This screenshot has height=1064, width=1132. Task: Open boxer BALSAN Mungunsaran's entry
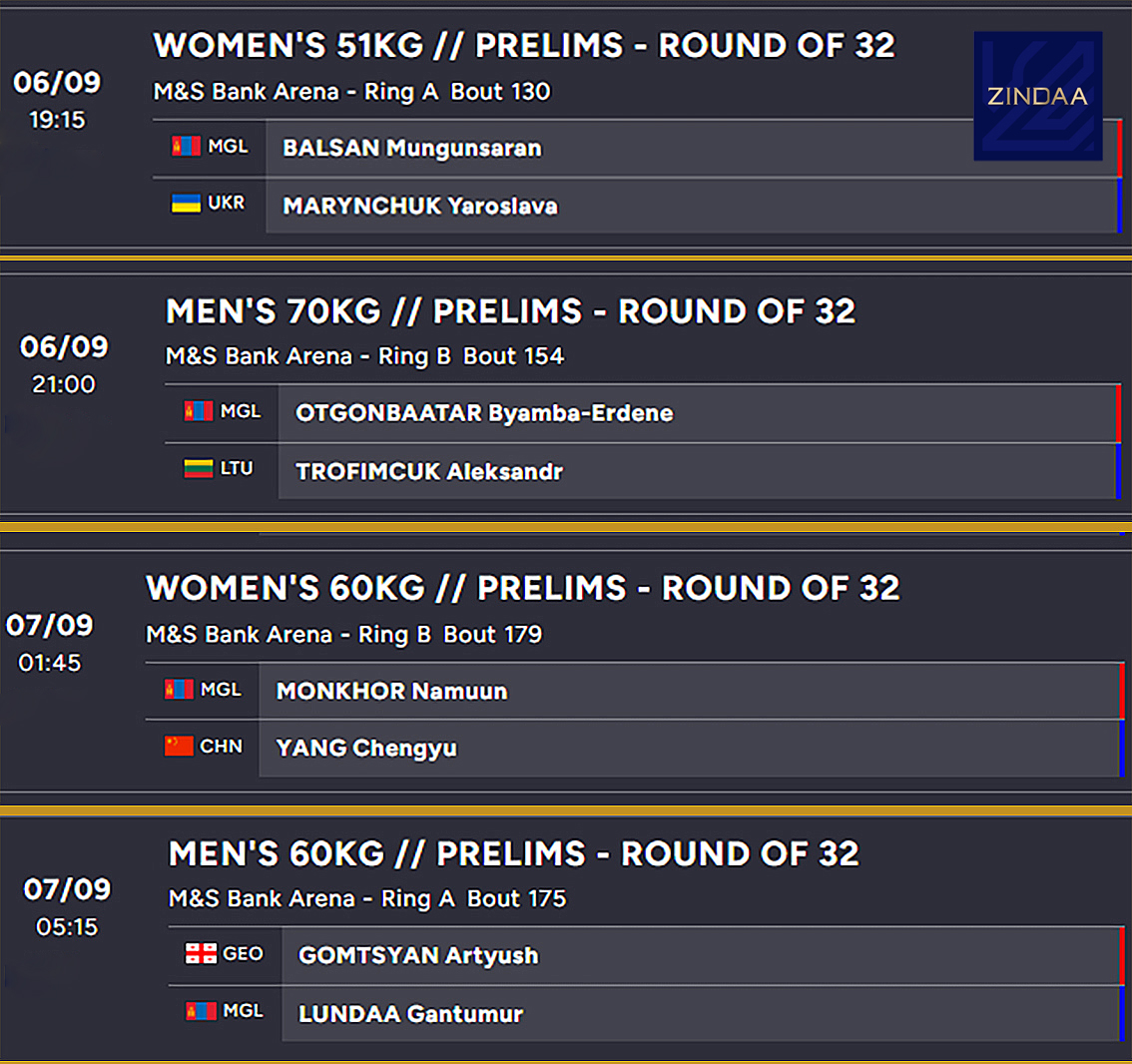411,149
